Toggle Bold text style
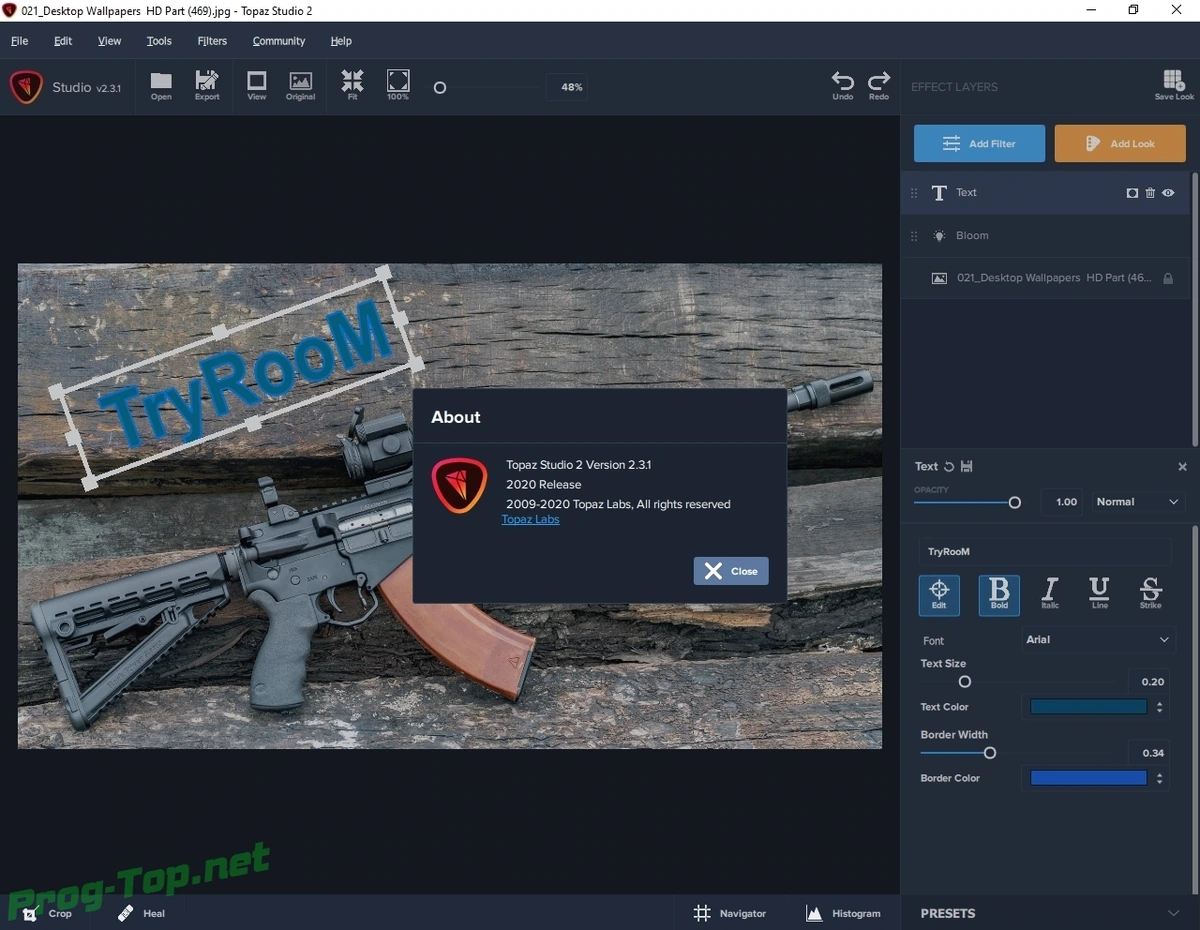 pyautogui.click(x=999, y=595)
